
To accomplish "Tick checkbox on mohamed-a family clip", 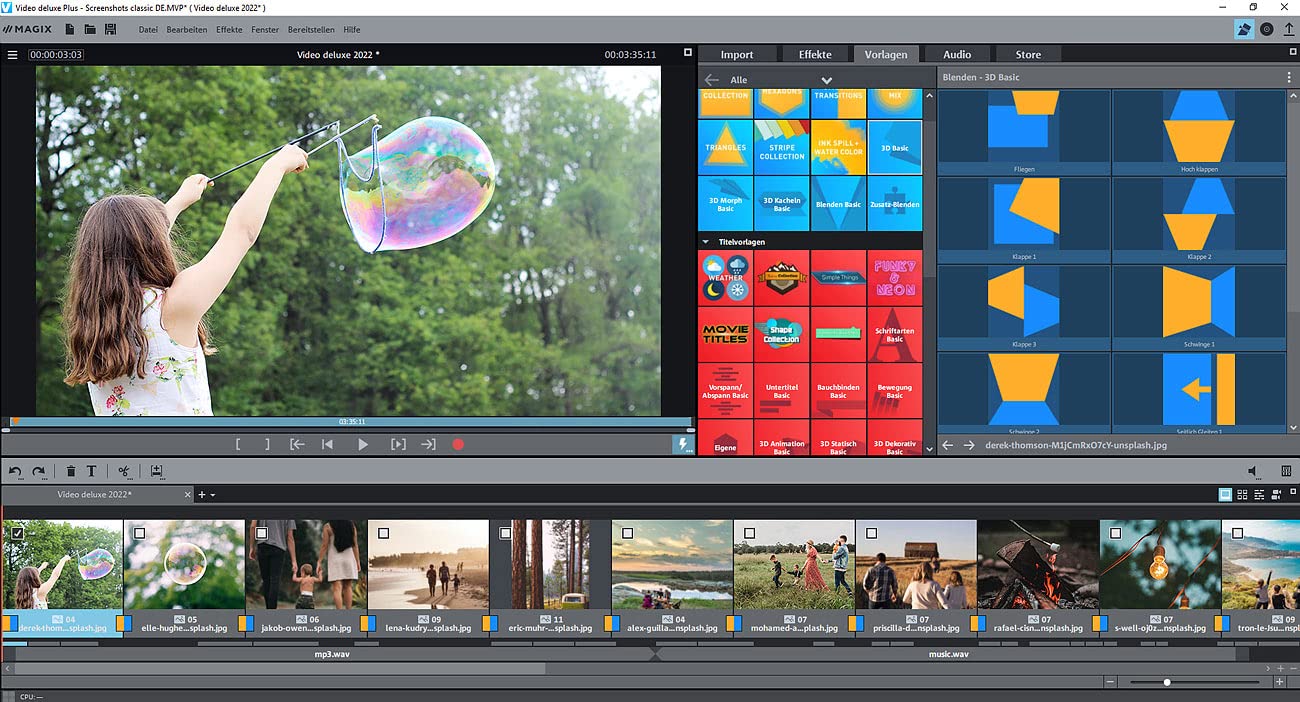I will click(749, 534).
